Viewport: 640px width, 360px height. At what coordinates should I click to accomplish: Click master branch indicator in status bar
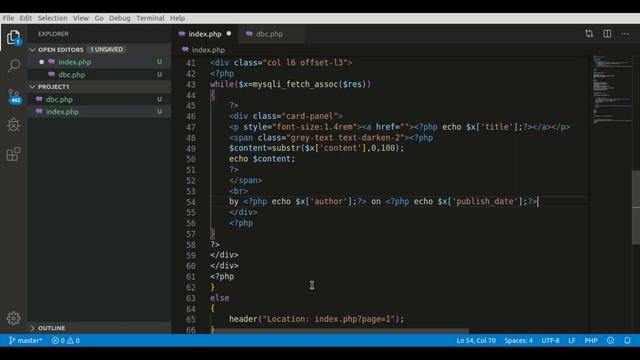[25, 340]
